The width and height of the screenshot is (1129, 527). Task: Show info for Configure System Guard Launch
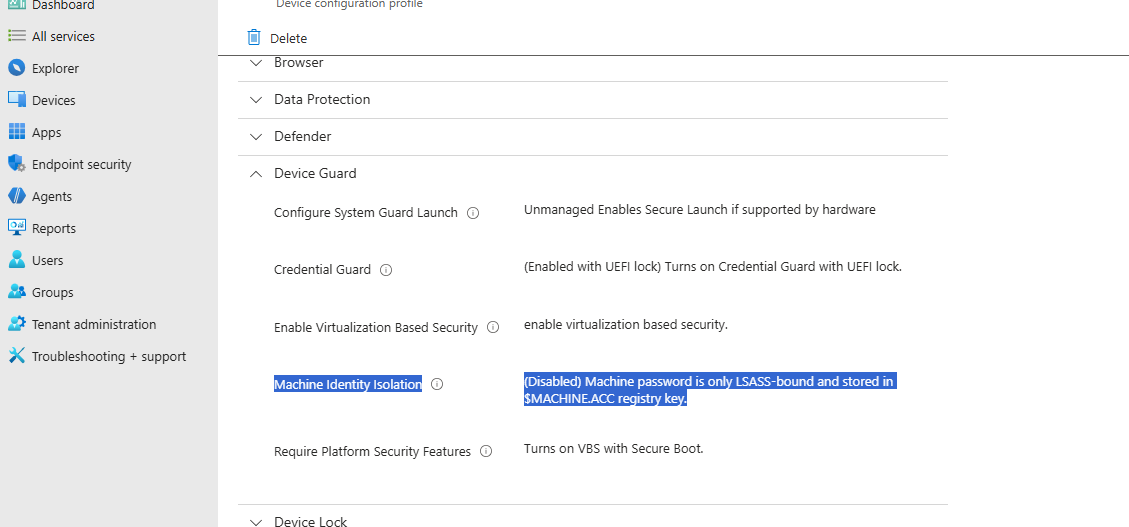pos(473,213)
